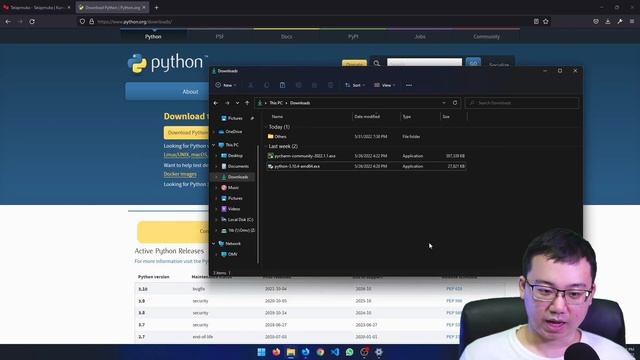Open Settings gear from the taskbar
The image size is (640, 360).
379,352
